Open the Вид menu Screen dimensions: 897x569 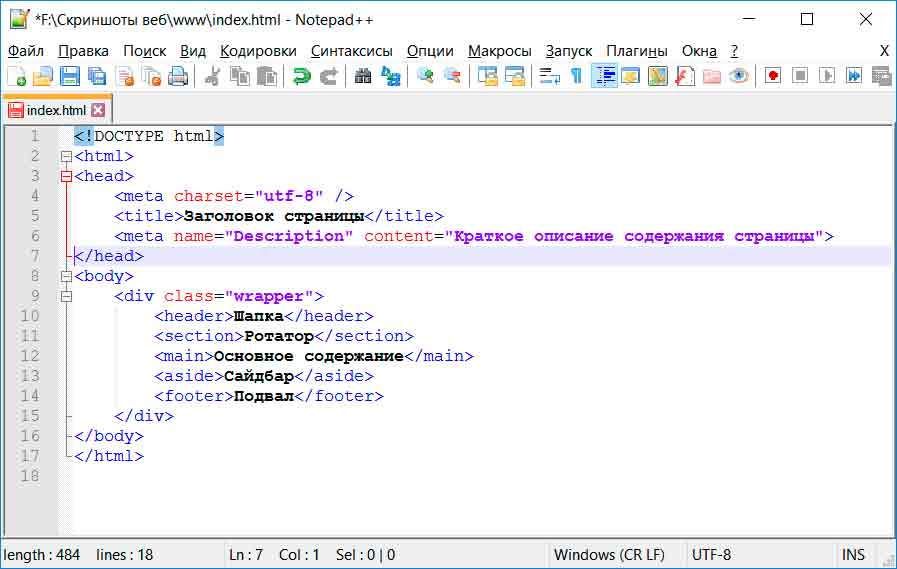click(x=193, y=51)
